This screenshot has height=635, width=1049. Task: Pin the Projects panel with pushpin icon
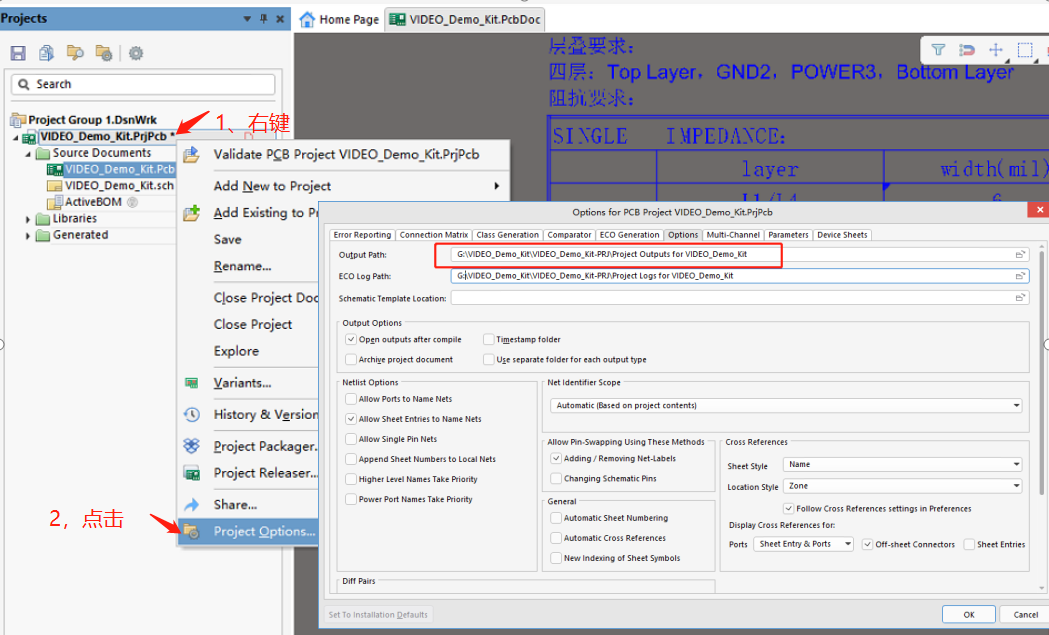point(262,19)
